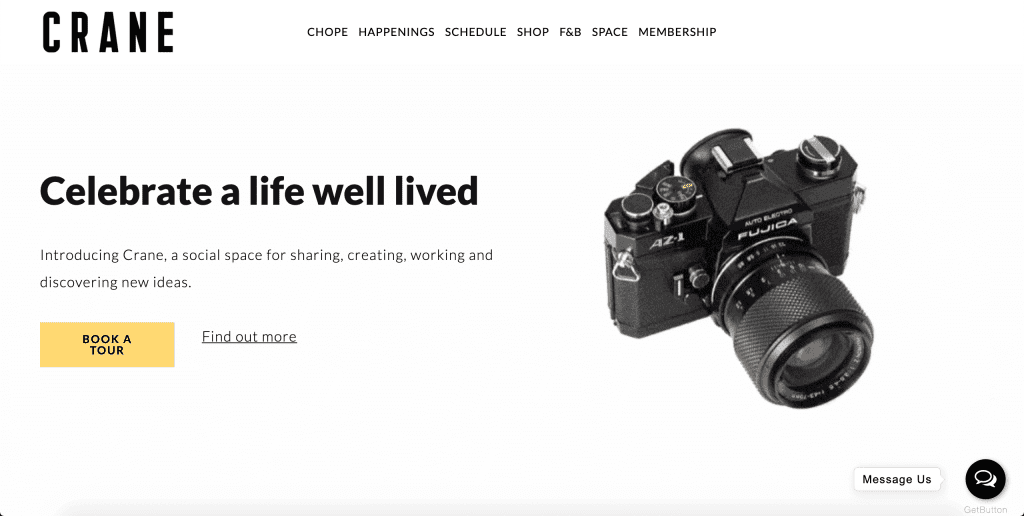Click the Message Us label

pyautogui.click(x=897, y=479)
